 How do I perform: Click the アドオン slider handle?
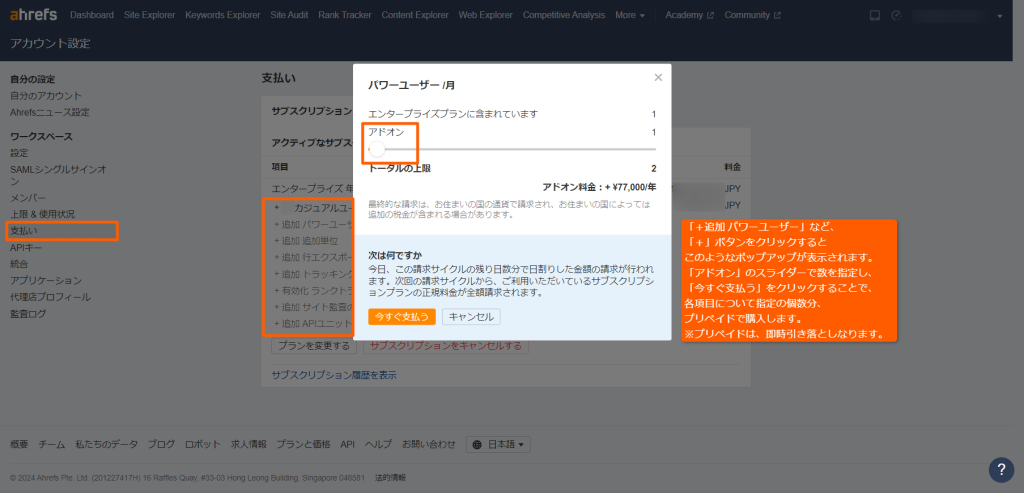tap(377, 150)
